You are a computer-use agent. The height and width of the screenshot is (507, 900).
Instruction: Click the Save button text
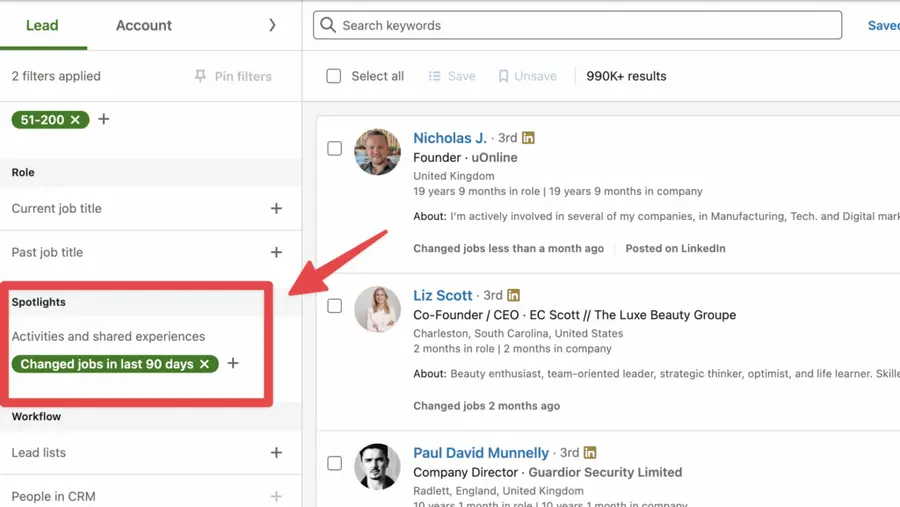tap(461, 76)
